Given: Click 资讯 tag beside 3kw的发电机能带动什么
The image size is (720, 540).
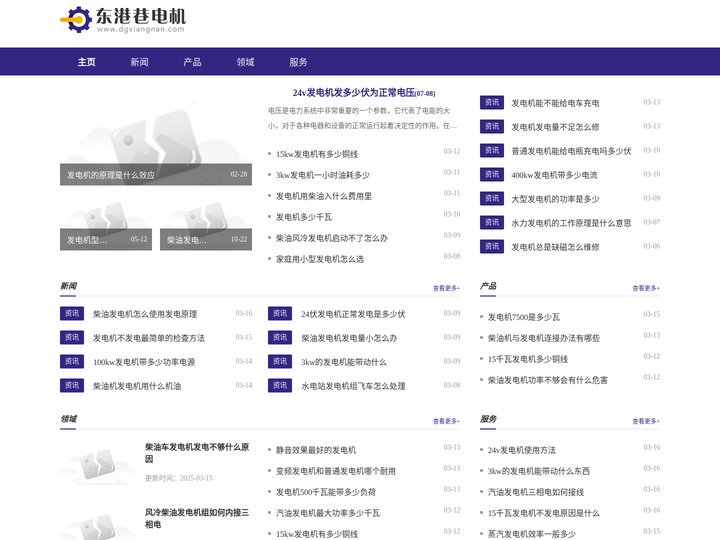Looking at the screenshot, I should click(x=280, y=361).
